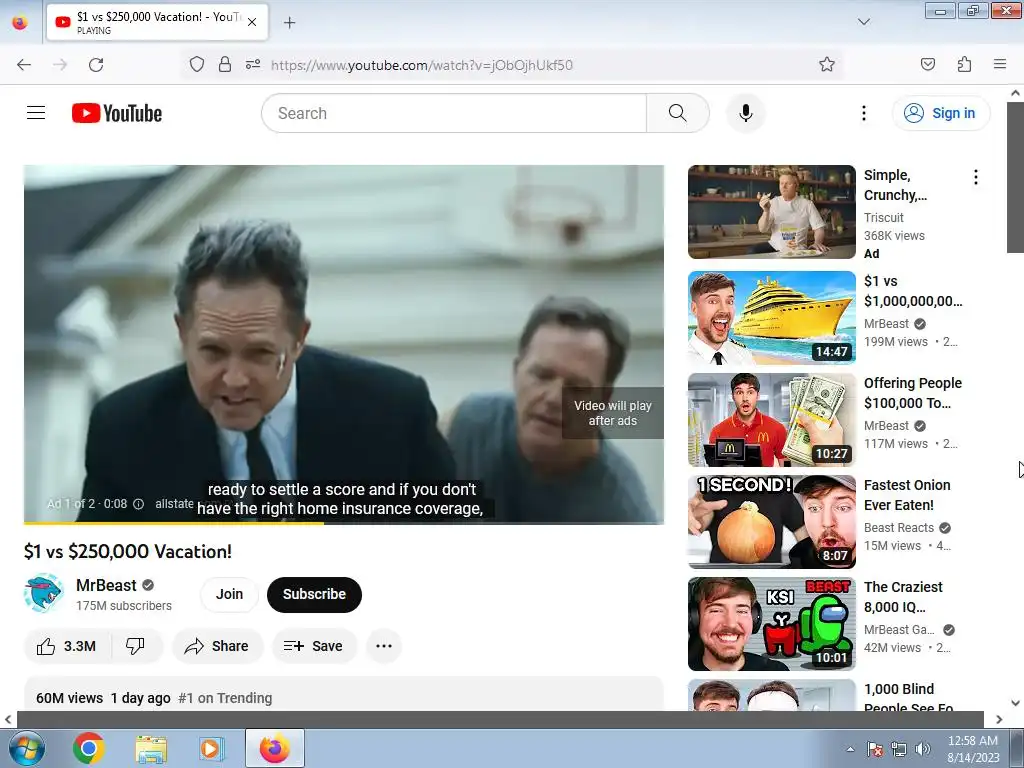Share the video
The width and height of the screenshot is (1024, 768).
(x=217, y=646)
